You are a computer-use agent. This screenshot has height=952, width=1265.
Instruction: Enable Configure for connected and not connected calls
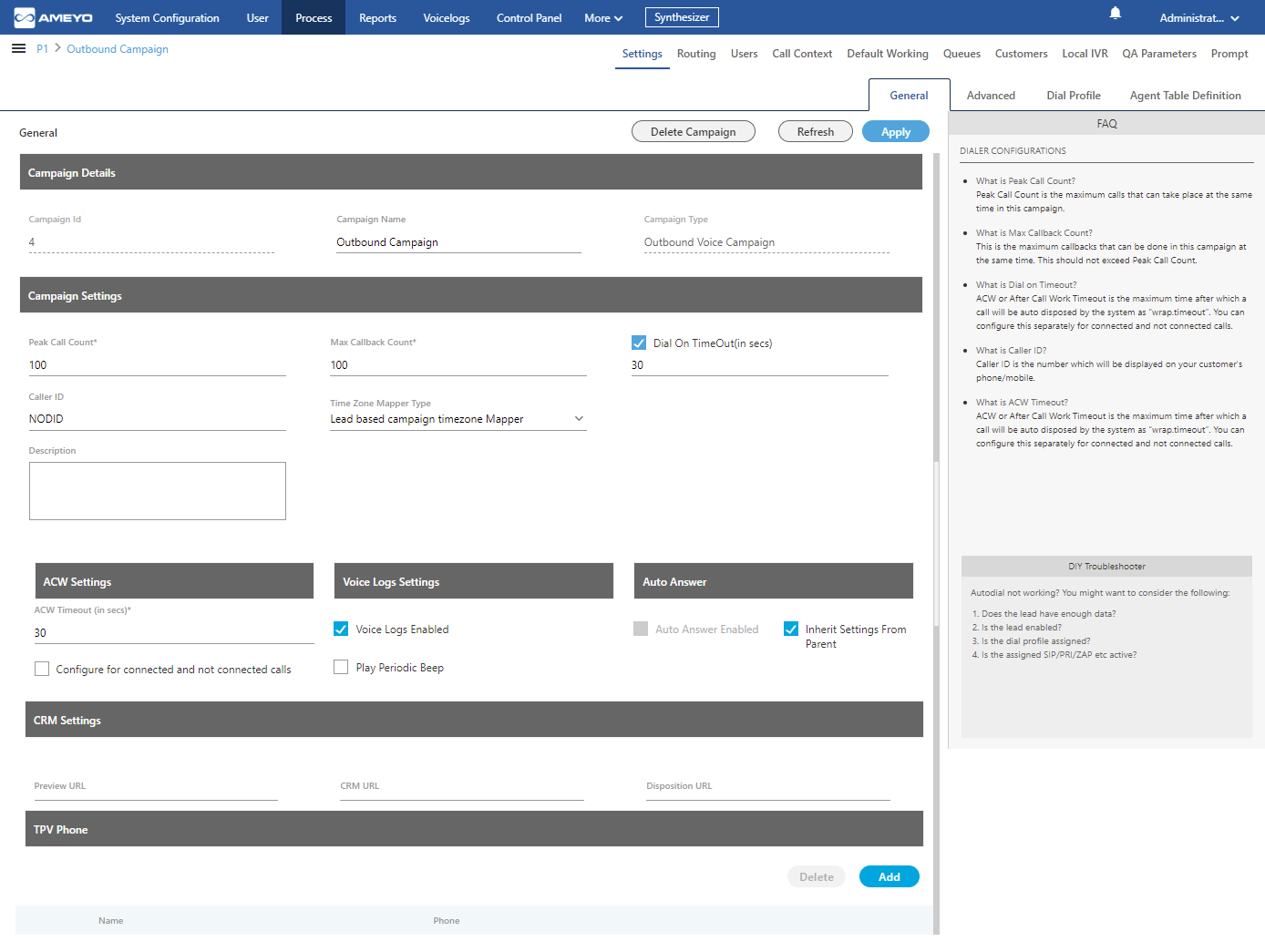(42, 669)
